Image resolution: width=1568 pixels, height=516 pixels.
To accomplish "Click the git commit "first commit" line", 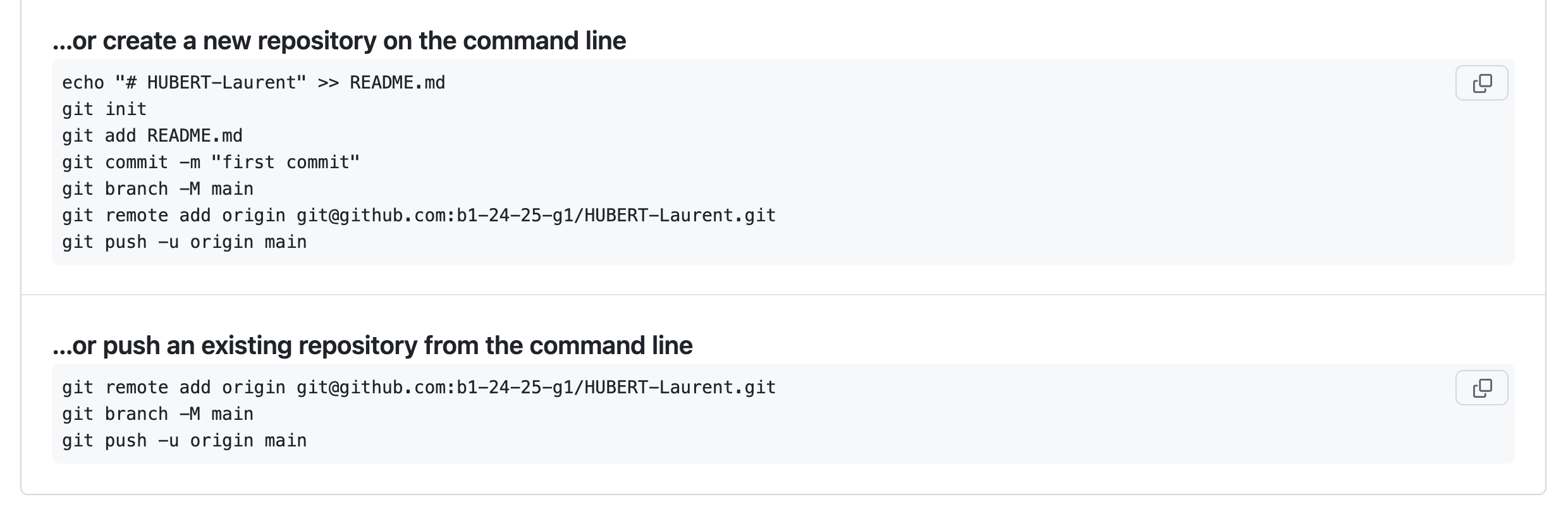I will (x=211, y=163).
